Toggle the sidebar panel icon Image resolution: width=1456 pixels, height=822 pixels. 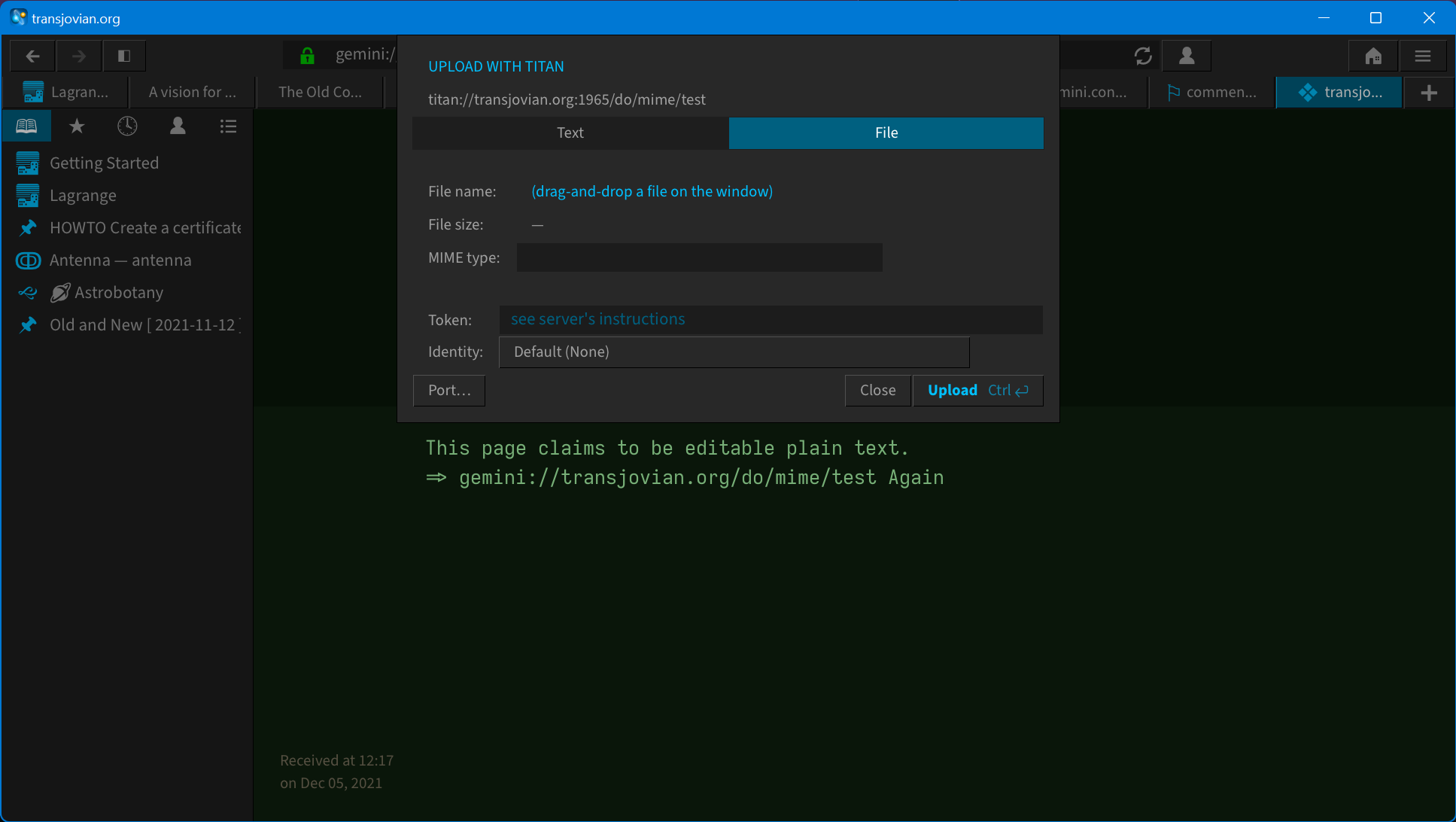(124, 56)
